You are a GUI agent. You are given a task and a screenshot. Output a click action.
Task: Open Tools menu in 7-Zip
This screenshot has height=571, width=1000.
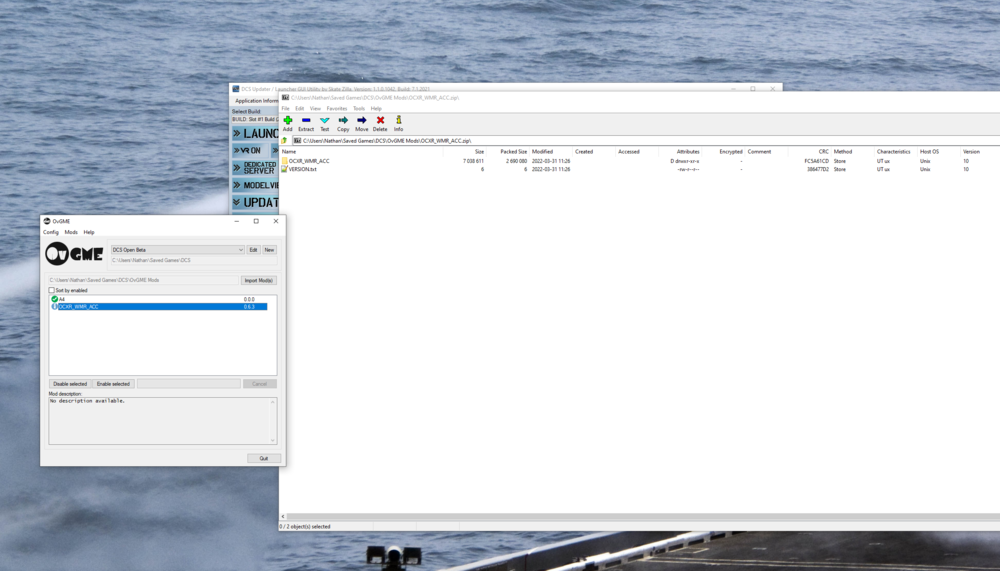(x=359, y=108)
